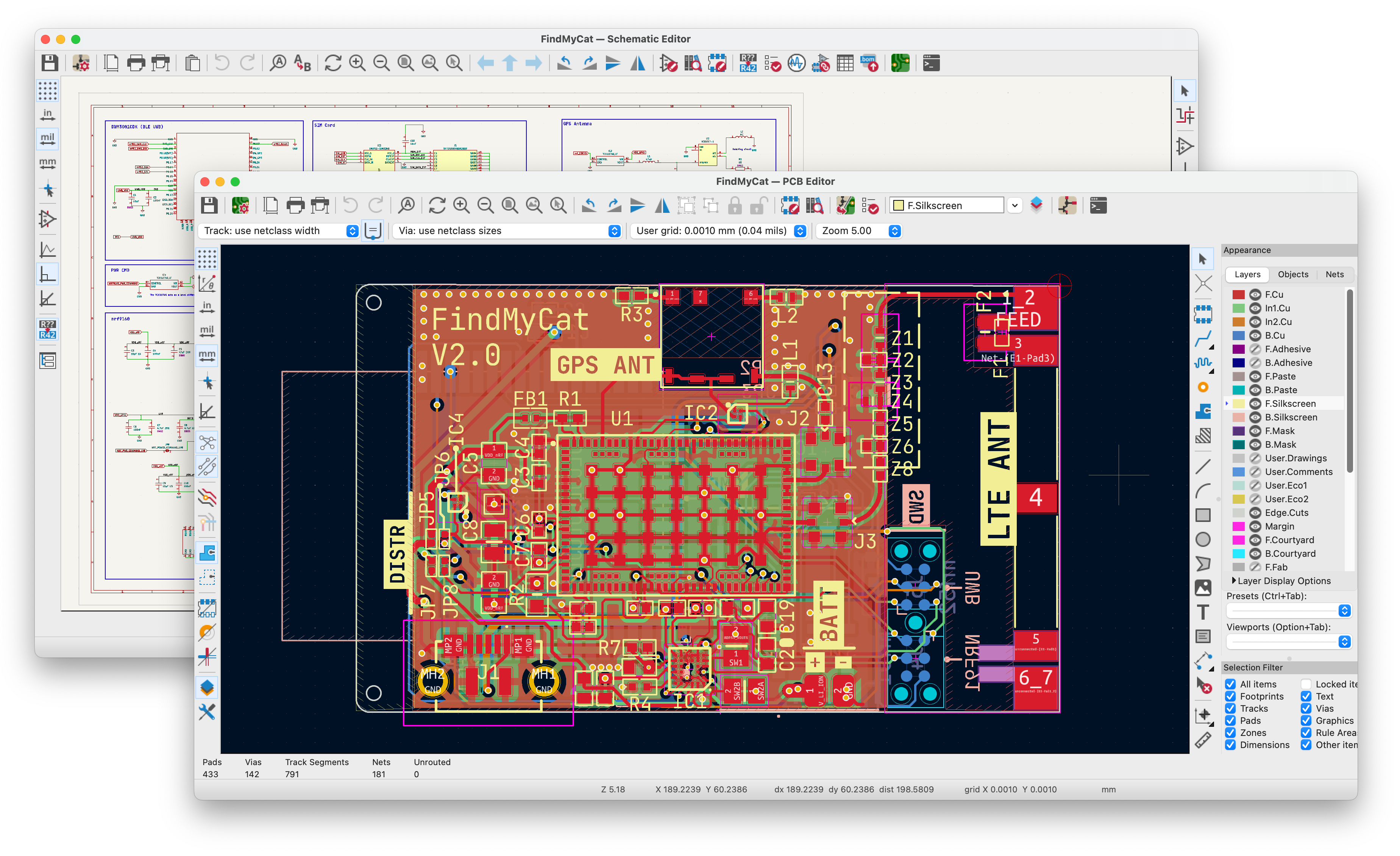The width and height of the screenshot is (1400, 856).
Task: Toggle the Tracks selection filter checkbox
Action: [x=1231, y=708]
